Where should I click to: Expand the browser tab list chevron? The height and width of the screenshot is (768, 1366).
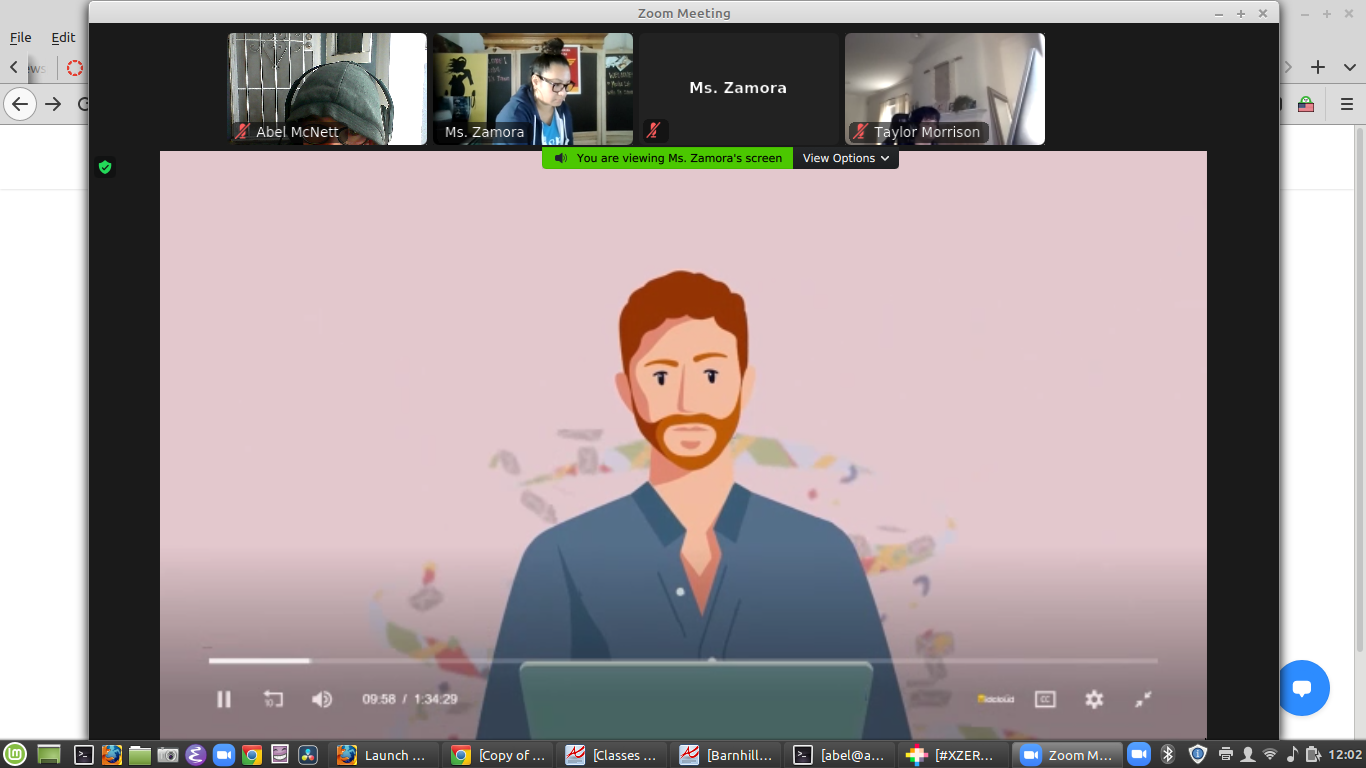1349,67
